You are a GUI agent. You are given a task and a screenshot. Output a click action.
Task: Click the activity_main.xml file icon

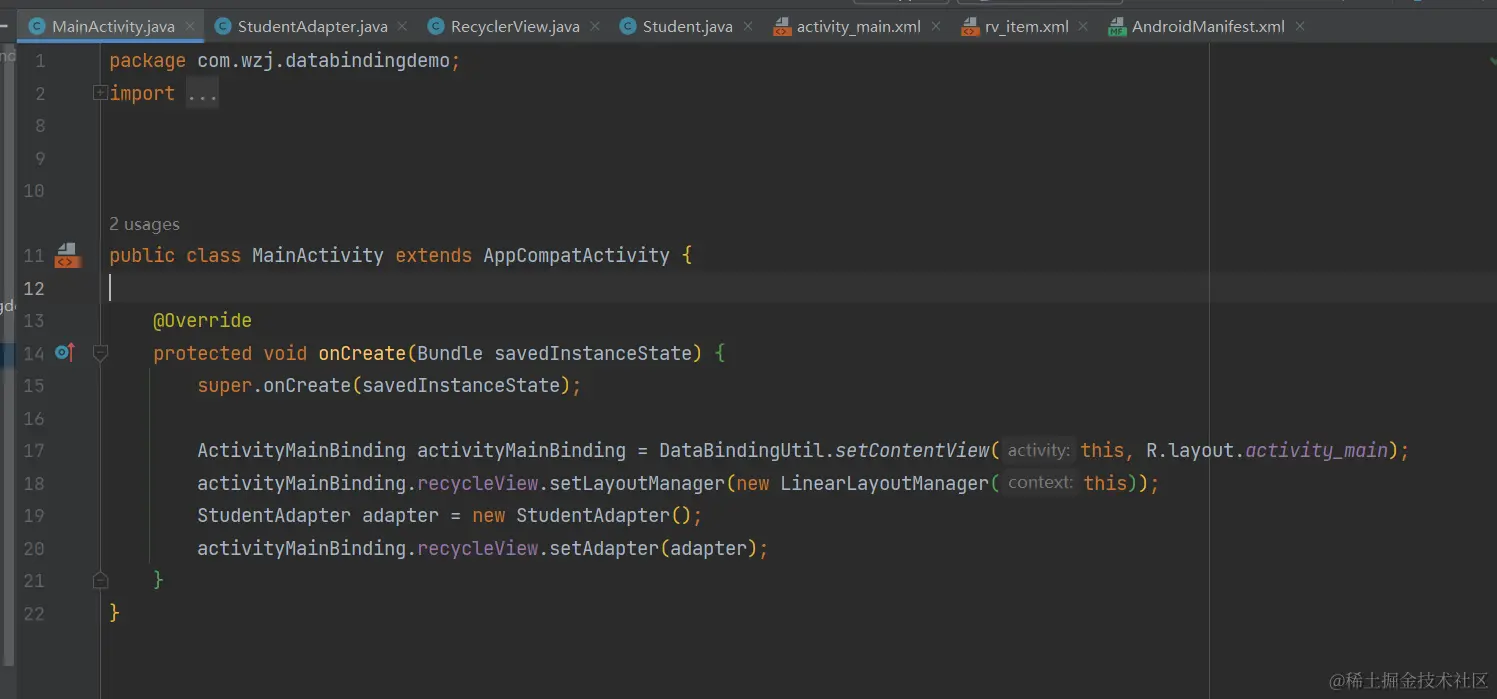(782, 27)
